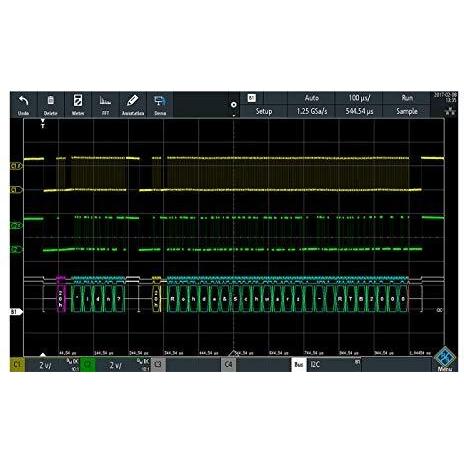Toggle channel C1 yellow label
The image size is (464, 464).
[x=17, y=365]
